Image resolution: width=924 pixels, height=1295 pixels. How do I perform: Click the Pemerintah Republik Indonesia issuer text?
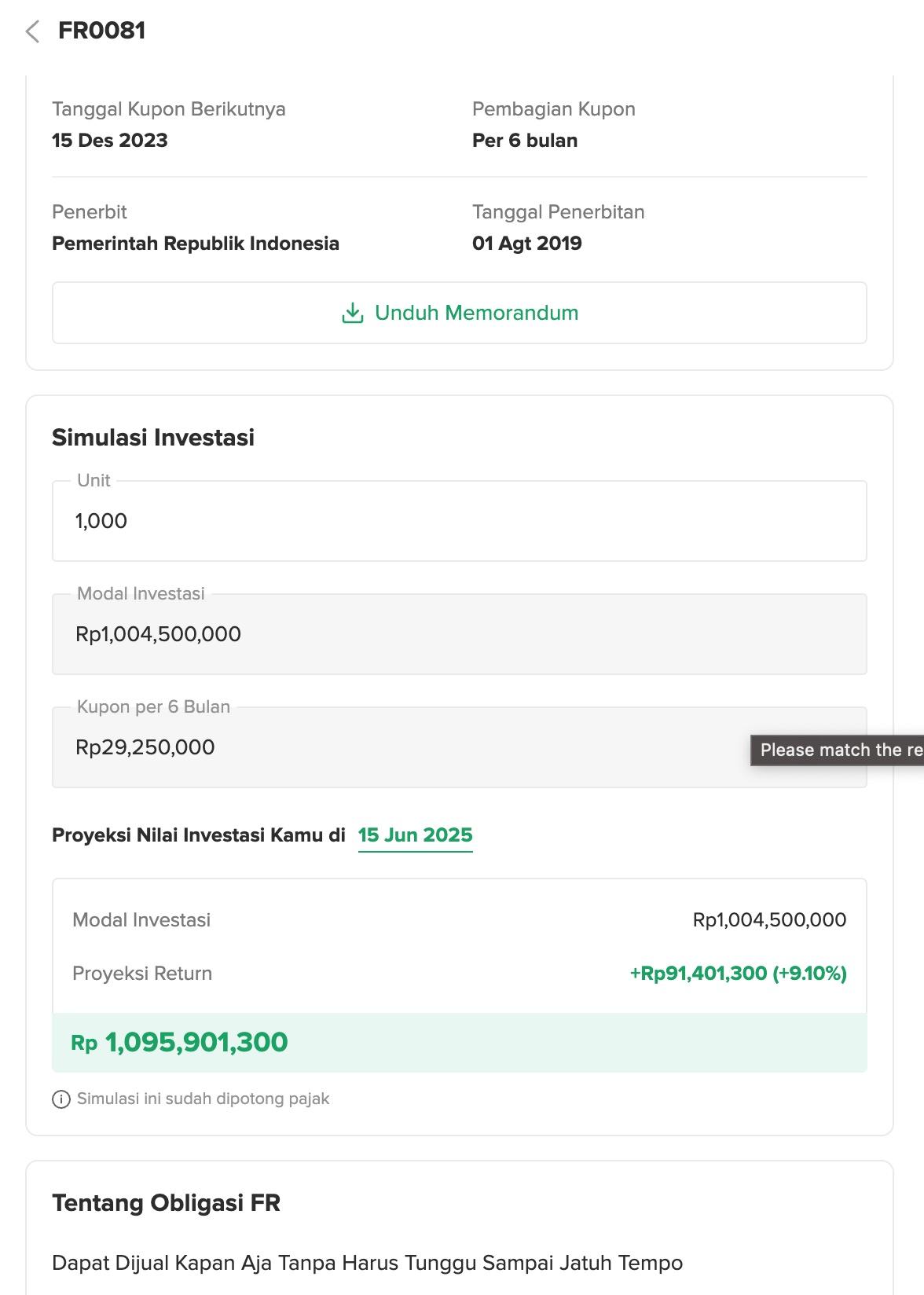pyautogui.click(x=196, y=244)
